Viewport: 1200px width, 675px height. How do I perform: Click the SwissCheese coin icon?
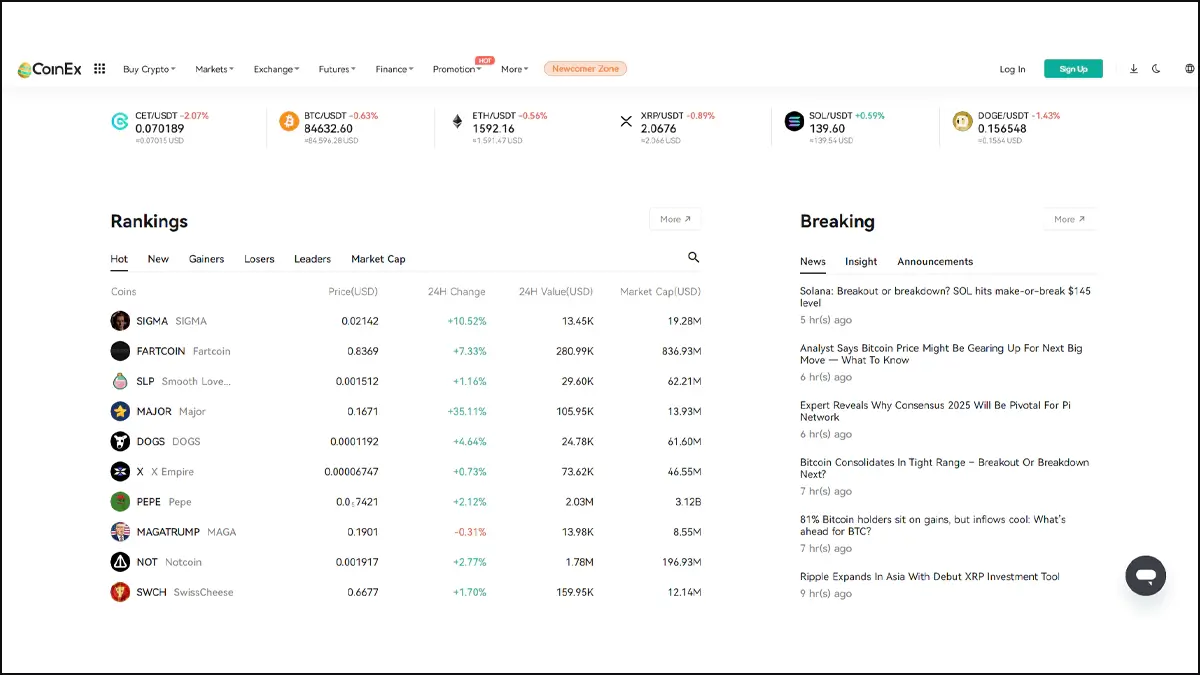[x=120, y=592]
